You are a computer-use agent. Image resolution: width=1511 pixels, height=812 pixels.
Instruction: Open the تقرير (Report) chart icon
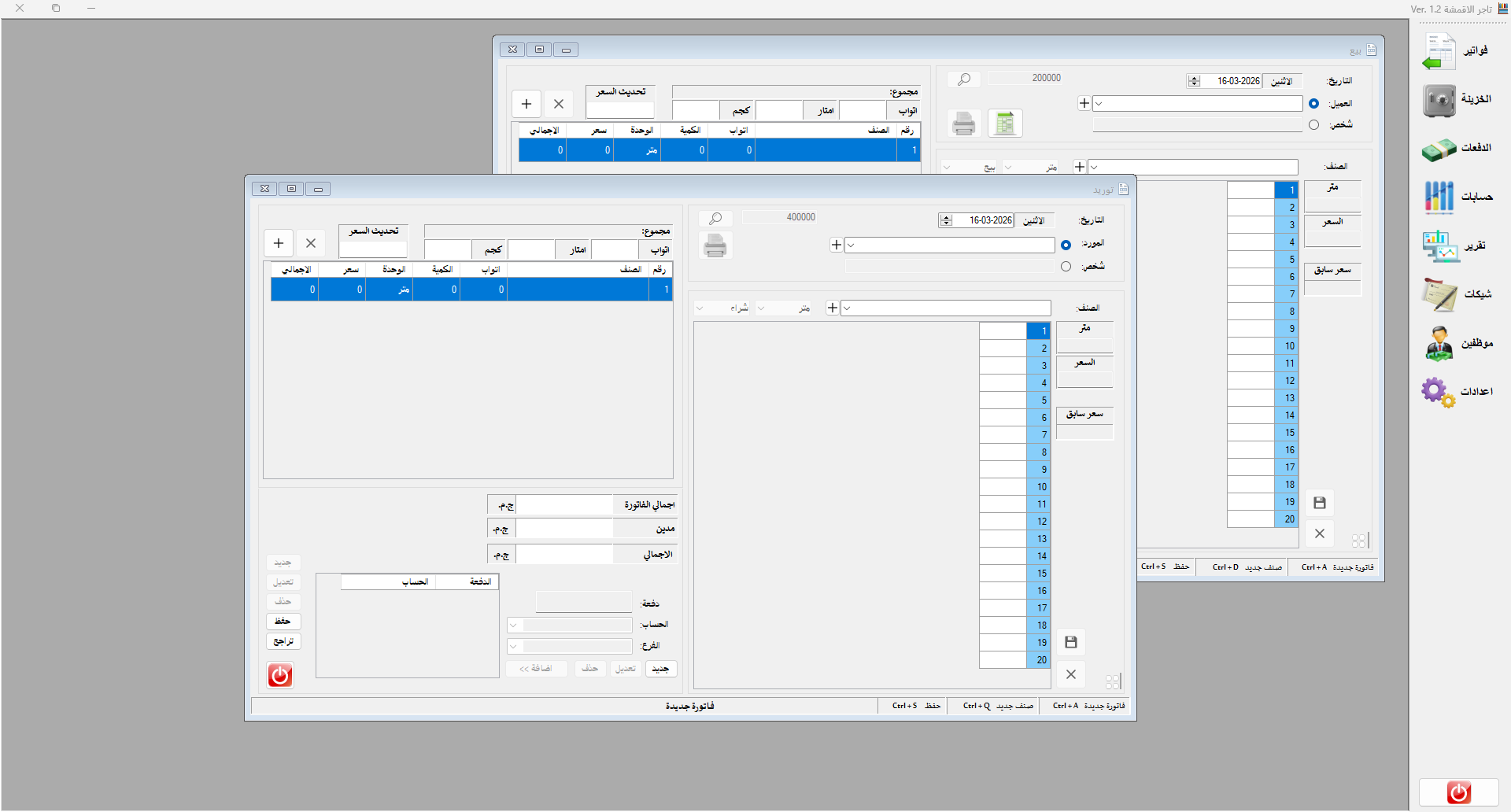1439,246
